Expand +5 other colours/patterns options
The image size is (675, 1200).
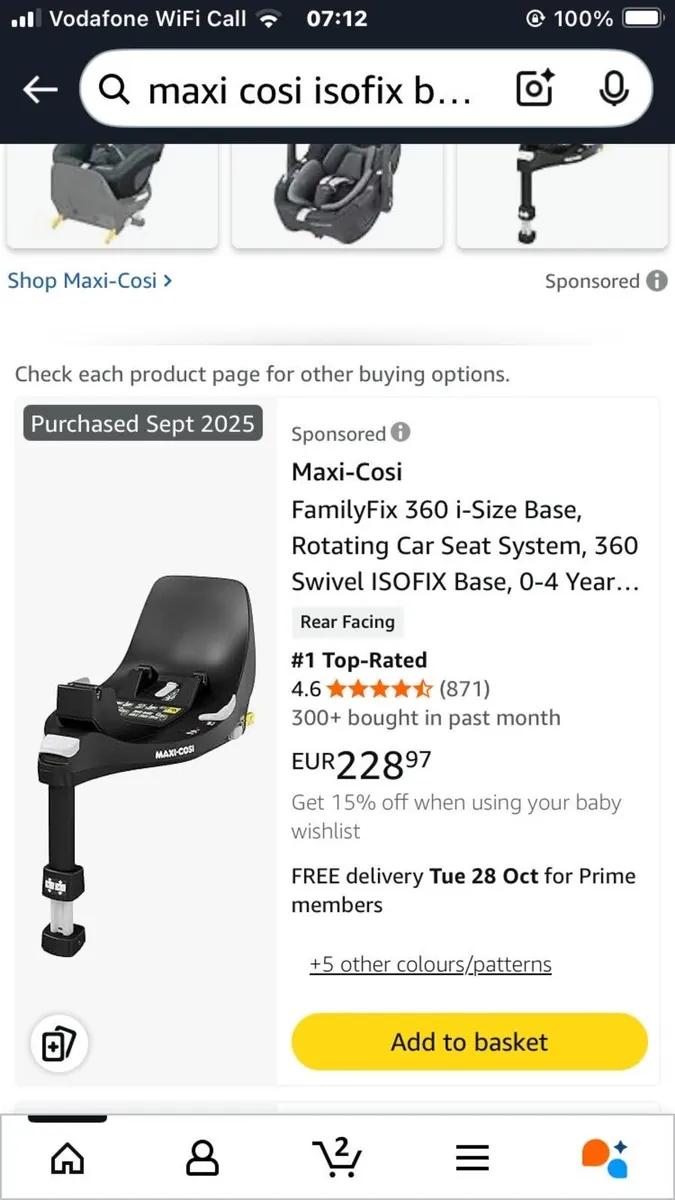tap(430, 965)
